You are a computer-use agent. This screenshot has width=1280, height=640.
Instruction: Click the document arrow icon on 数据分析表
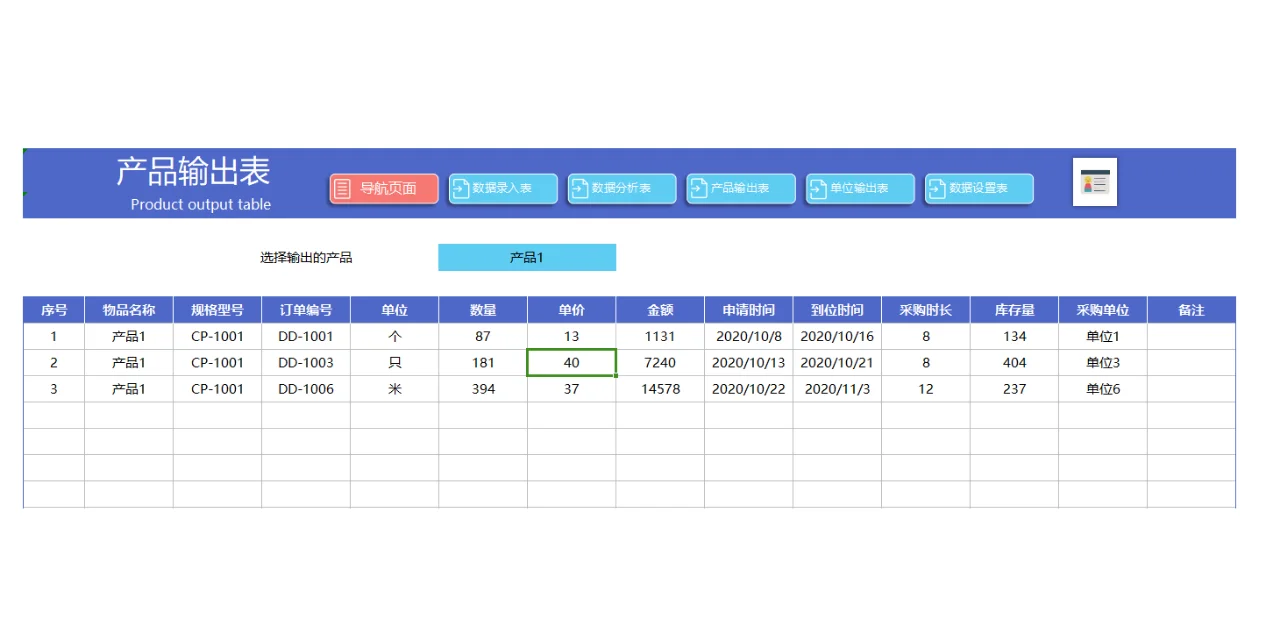(580, 188)
